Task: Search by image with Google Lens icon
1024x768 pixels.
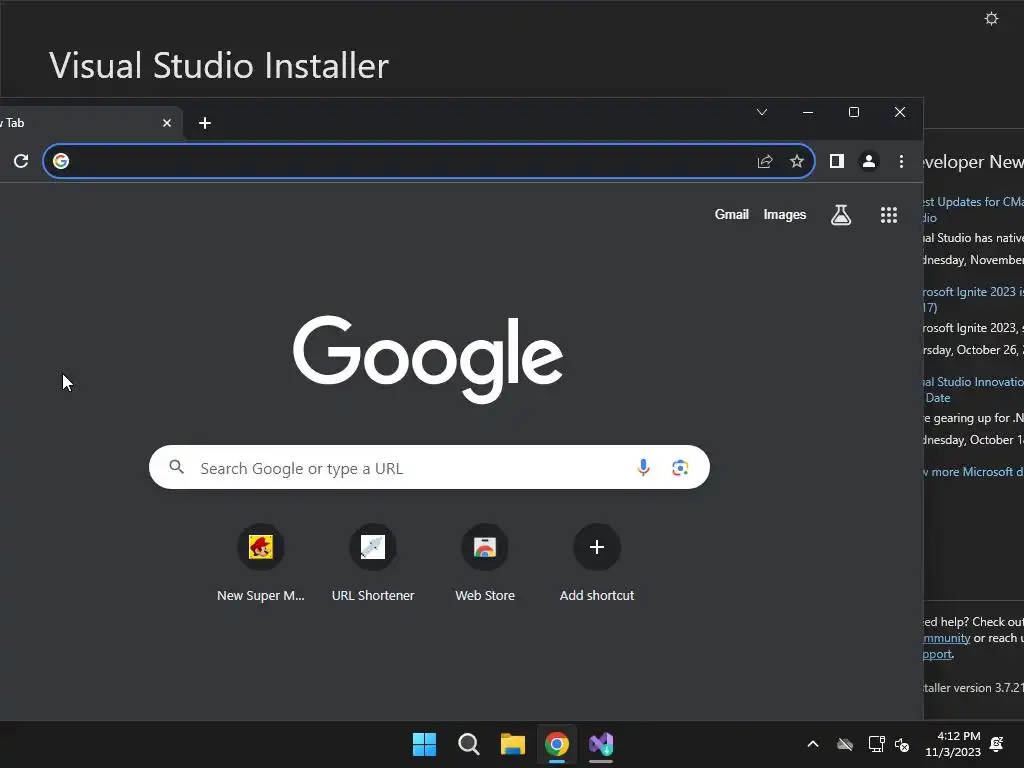Action: click(680, 468)
